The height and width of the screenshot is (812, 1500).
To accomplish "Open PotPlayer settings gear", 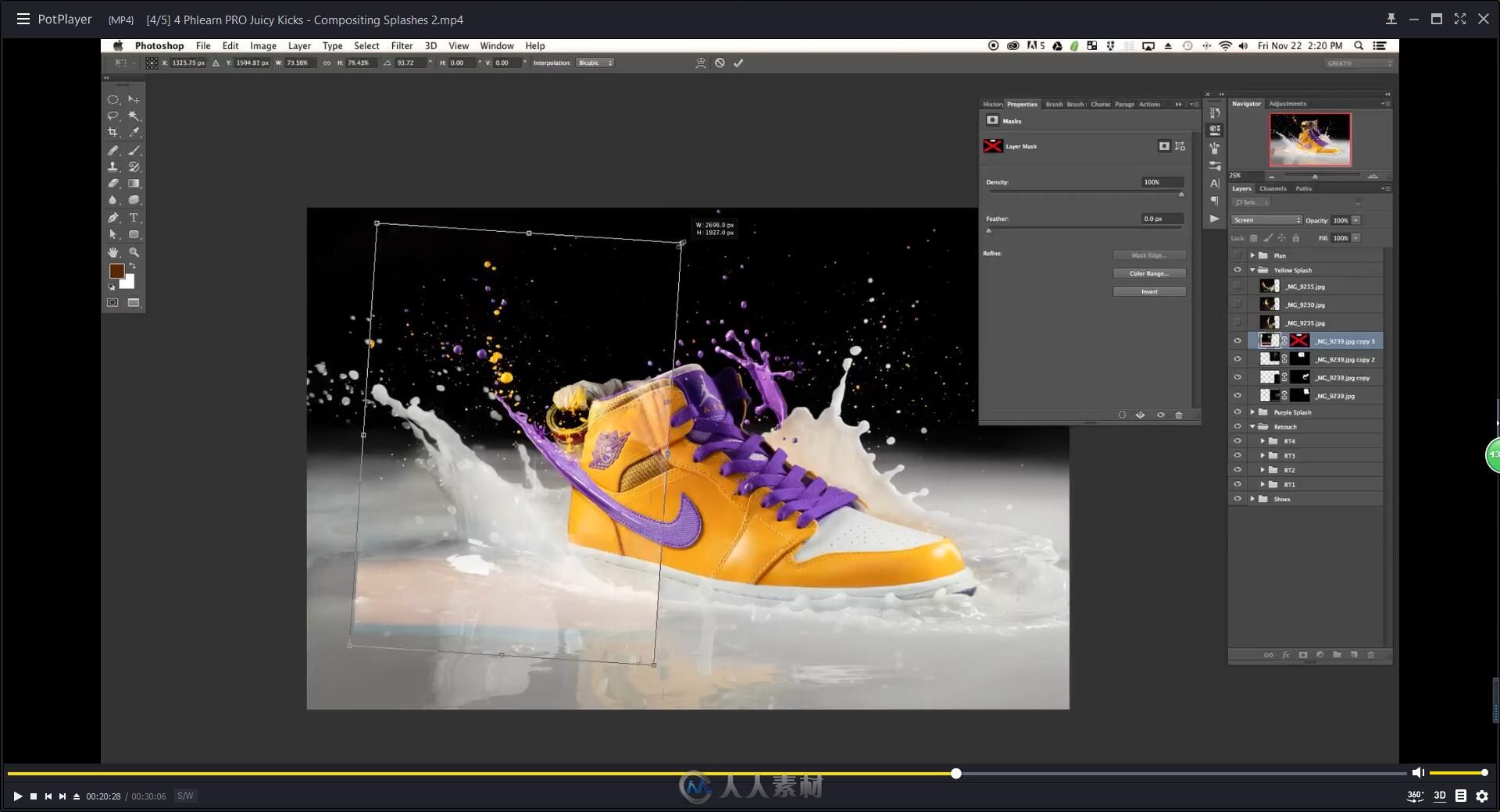I will 1482,796.
